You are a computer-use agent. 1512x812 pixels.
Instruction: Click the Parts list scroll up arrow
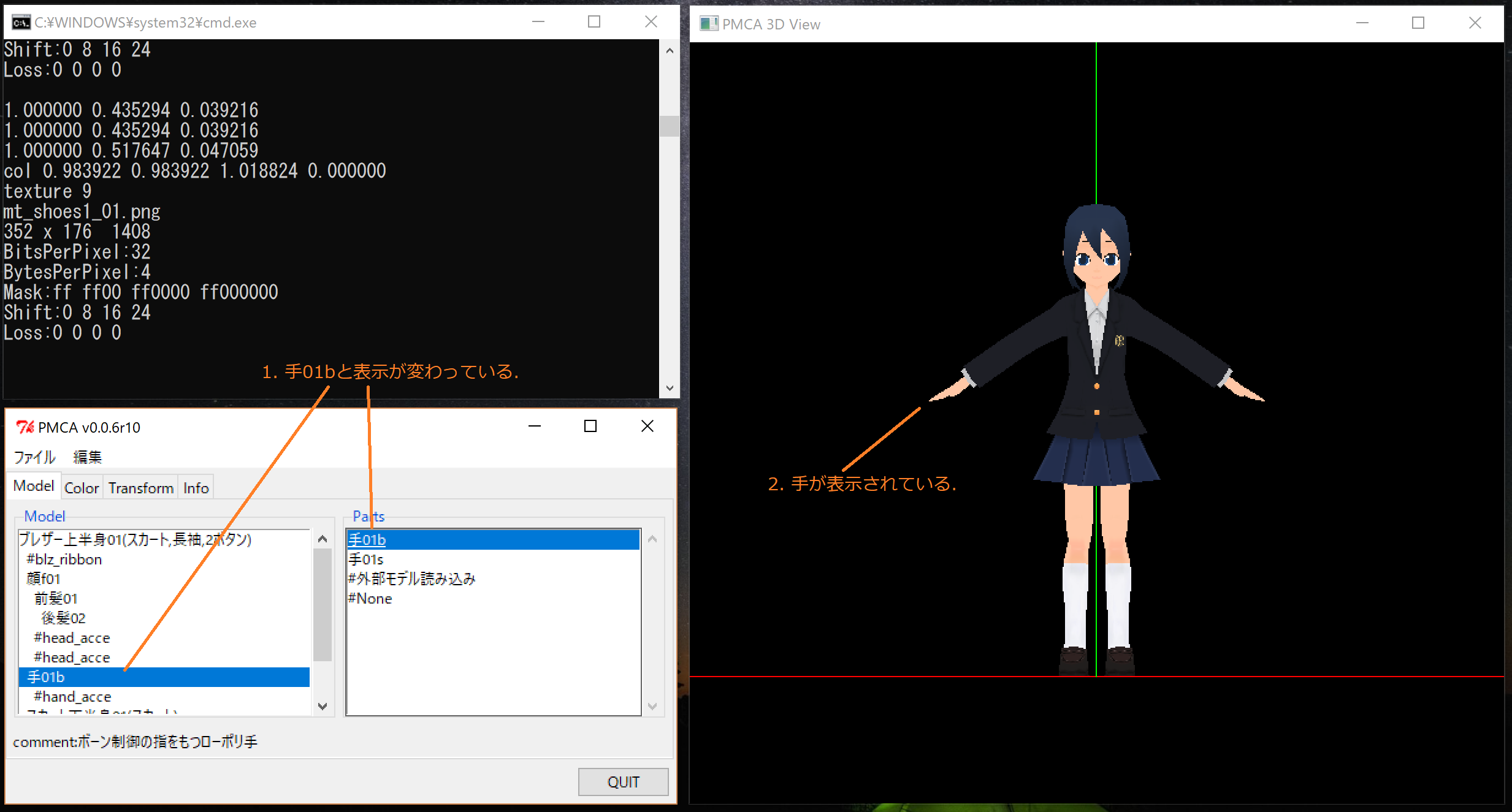click(652, 539)
